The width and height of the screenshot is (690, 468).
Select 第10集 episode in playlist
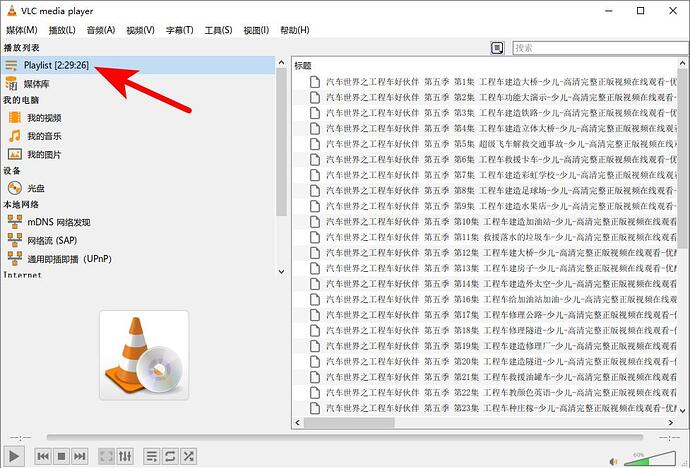pos(490,221)
